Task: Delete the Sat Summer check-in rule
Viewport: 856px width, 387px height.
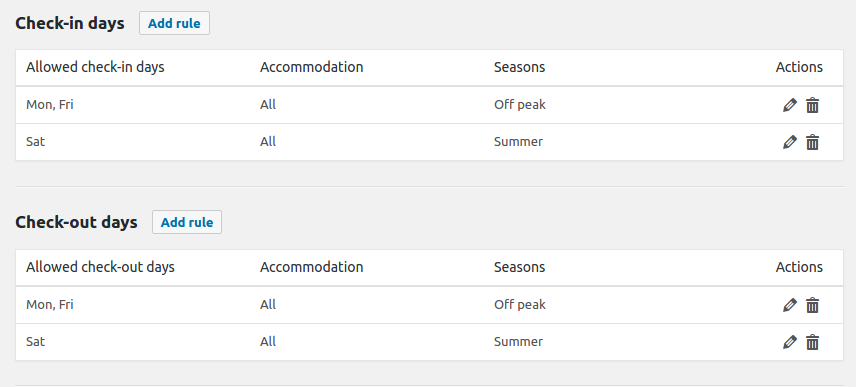Action: click(812, 142)
